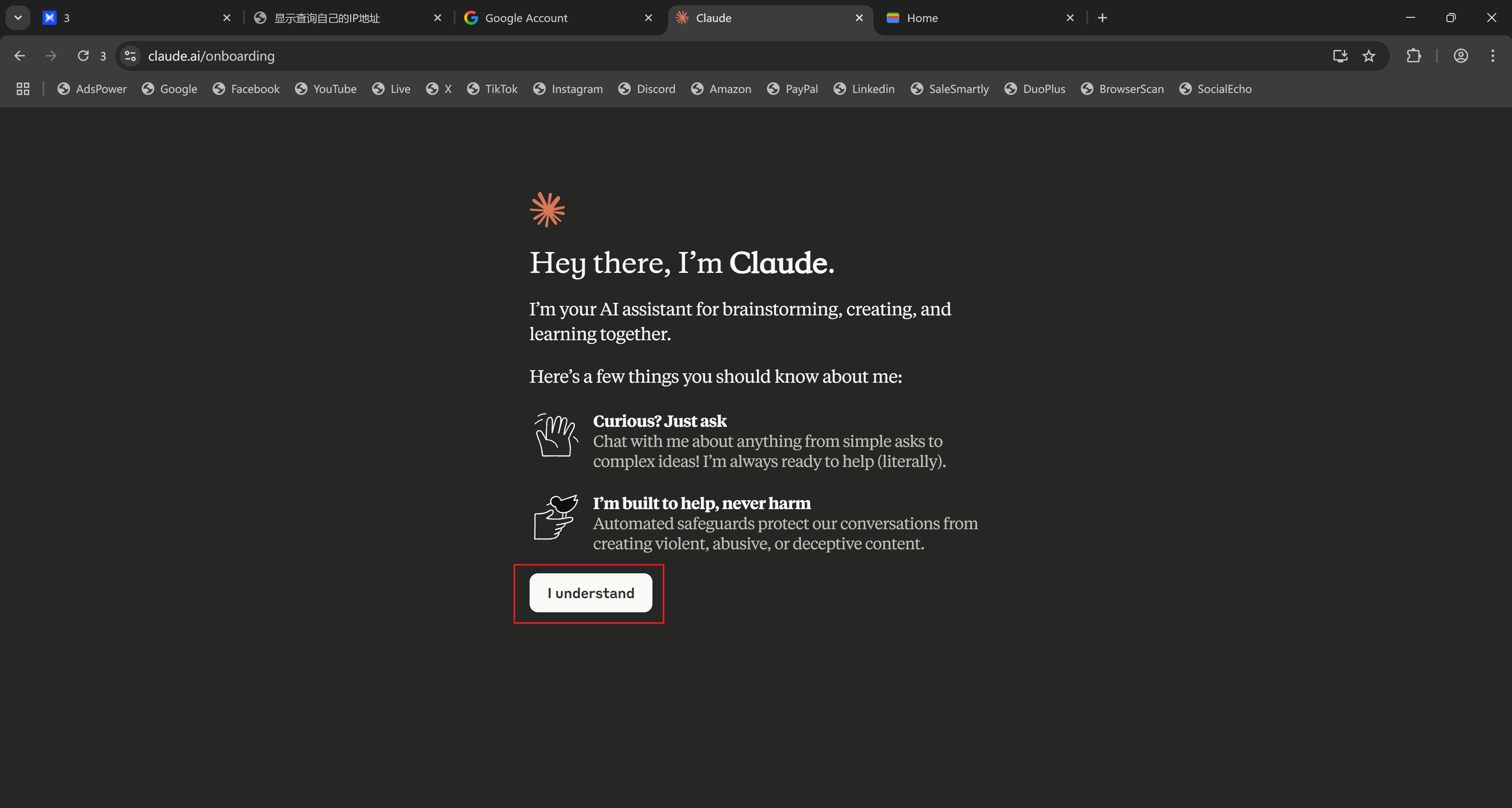Image resolution: width=1512 pixels, height=808 pixels.
Task: Click the Curious? Just ask heading
Action: 660,421
